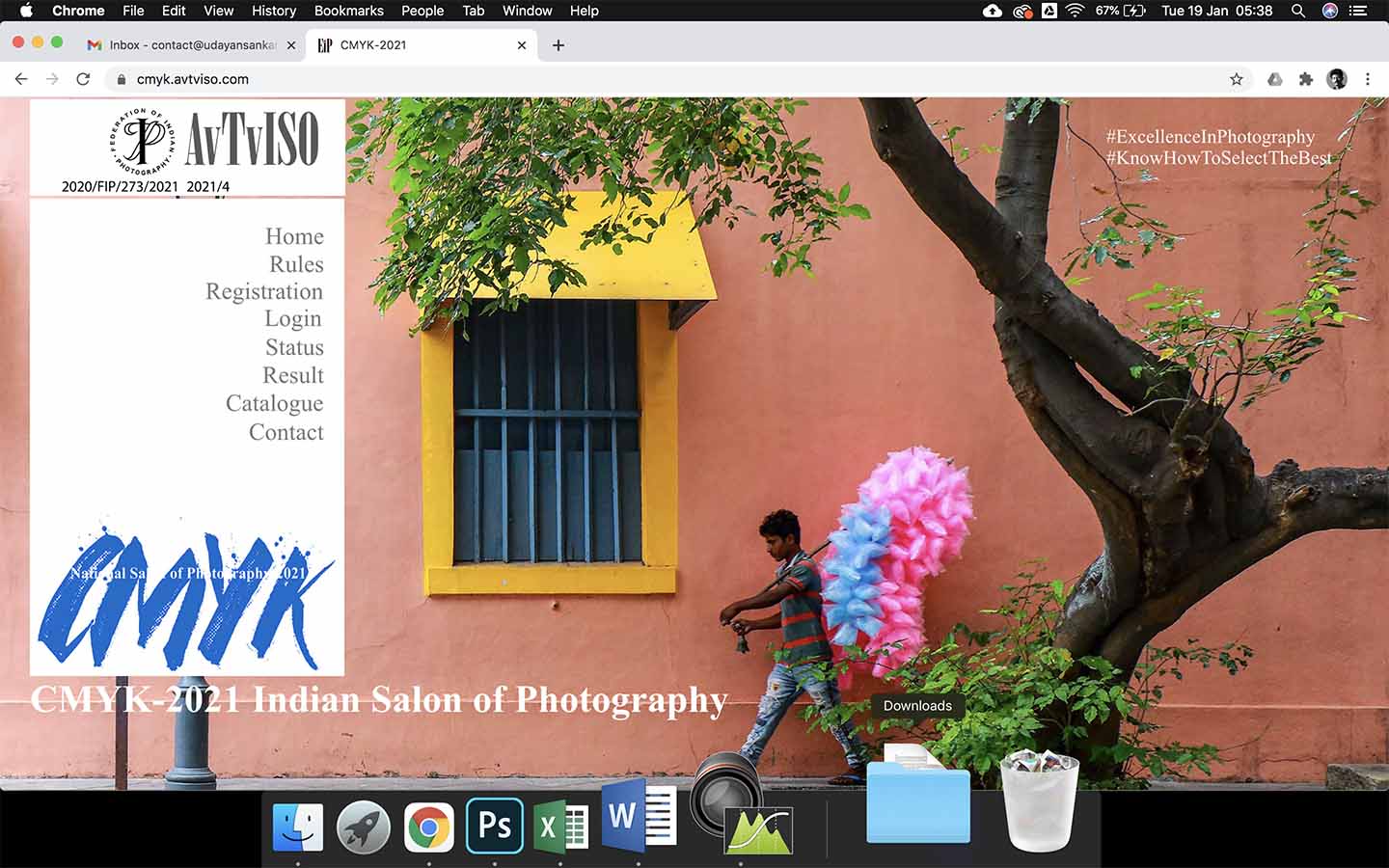Open the Chrome extensions puzzle icon
Image resolution: width=1389 pixels, height=868 pixels.
click(1306, 79)
